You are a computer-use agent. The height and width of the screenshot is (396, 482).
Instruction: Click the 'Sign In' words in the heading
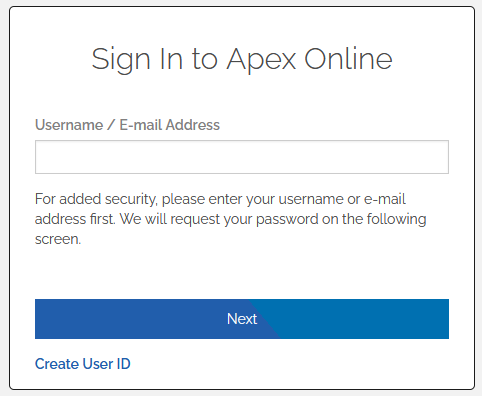[x=137, y=59]
